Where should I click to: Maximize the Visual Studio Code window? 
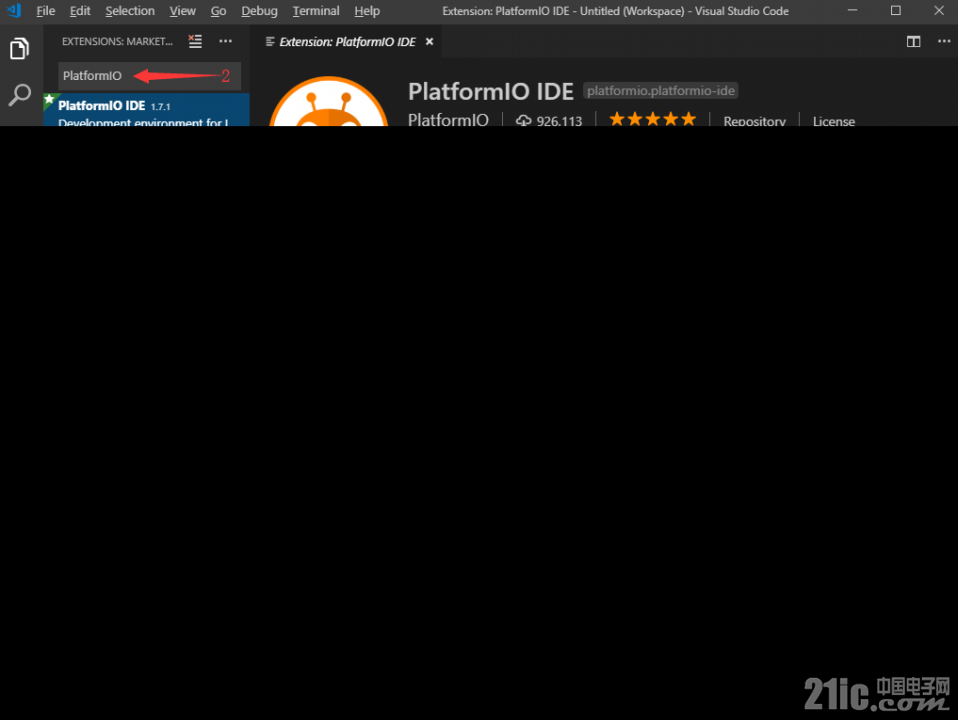point(896,10)
